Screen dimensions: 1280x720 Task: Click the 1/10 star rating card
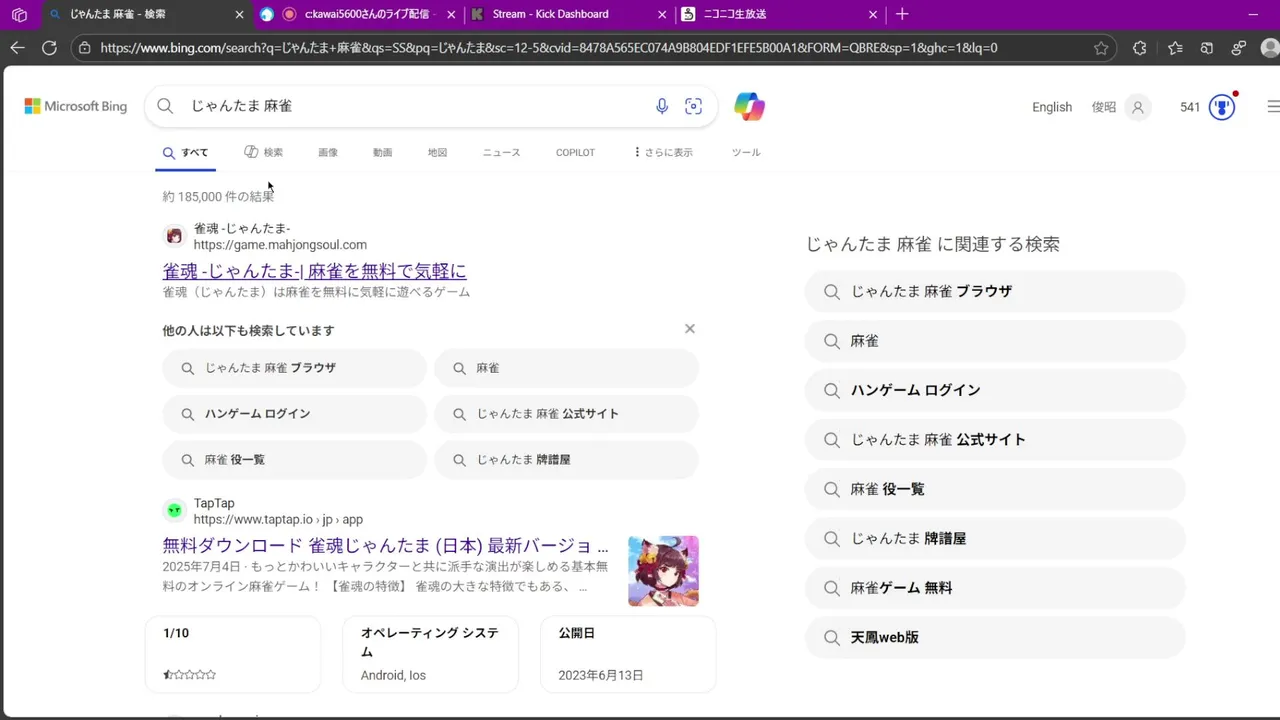233,654
